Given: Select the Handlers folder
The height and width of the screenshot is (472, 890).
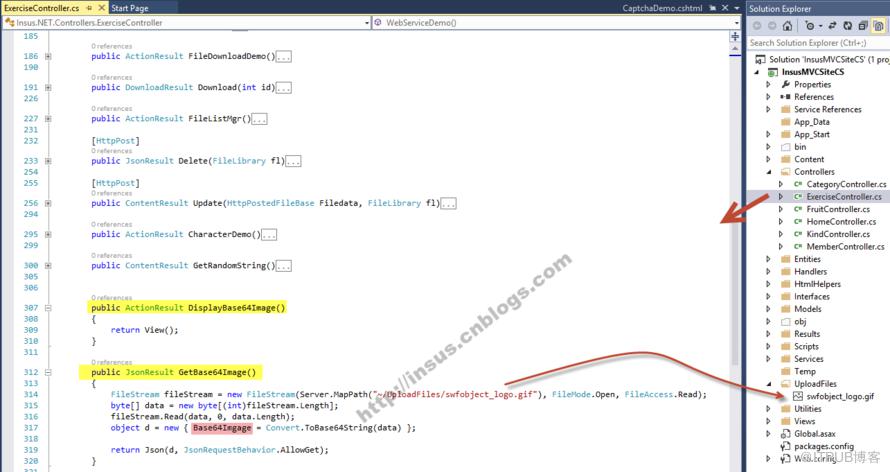Looking at the screenshot, I should coord(811,272).
